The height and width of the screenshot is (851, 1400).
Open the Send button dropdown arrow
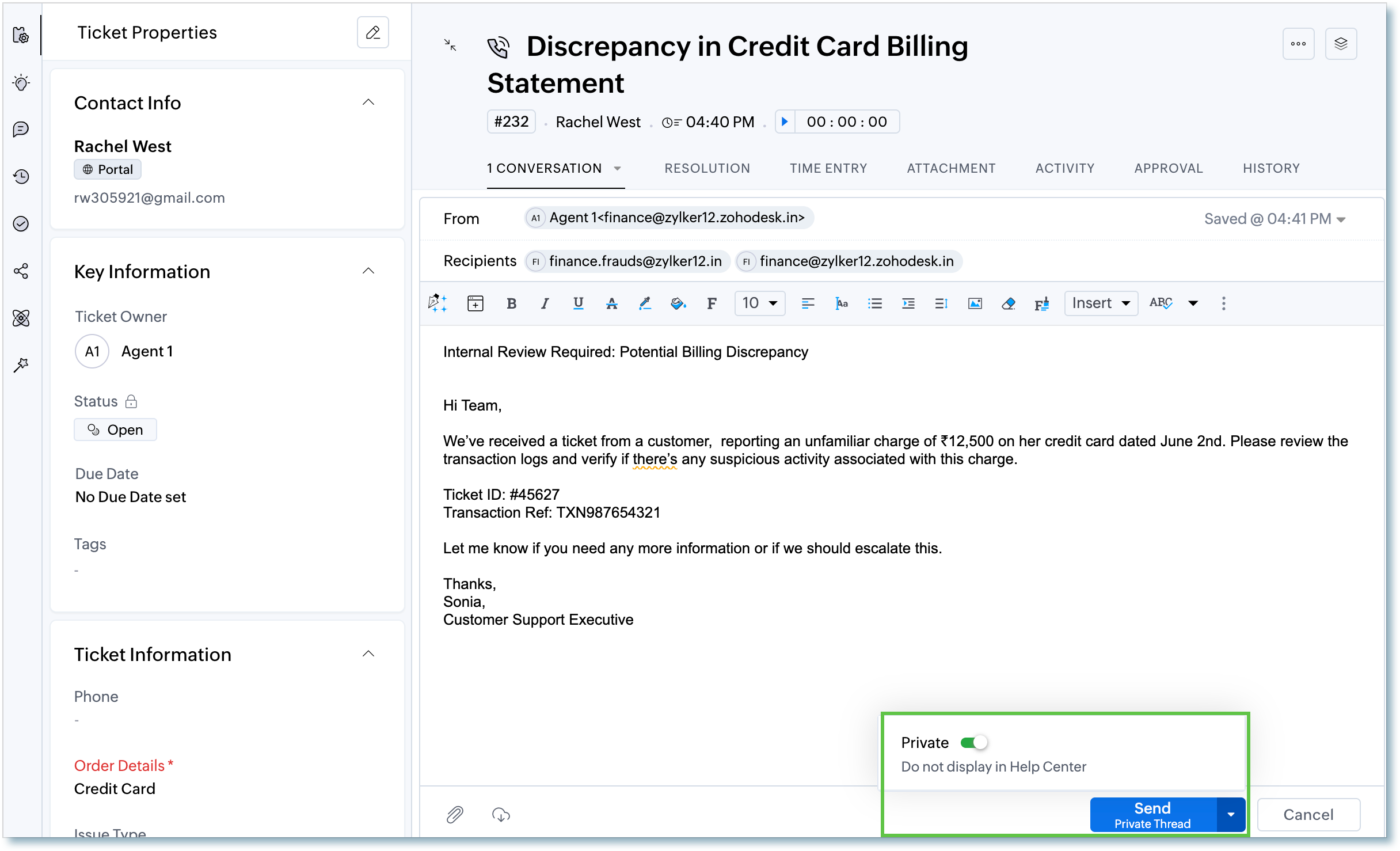1231,814
